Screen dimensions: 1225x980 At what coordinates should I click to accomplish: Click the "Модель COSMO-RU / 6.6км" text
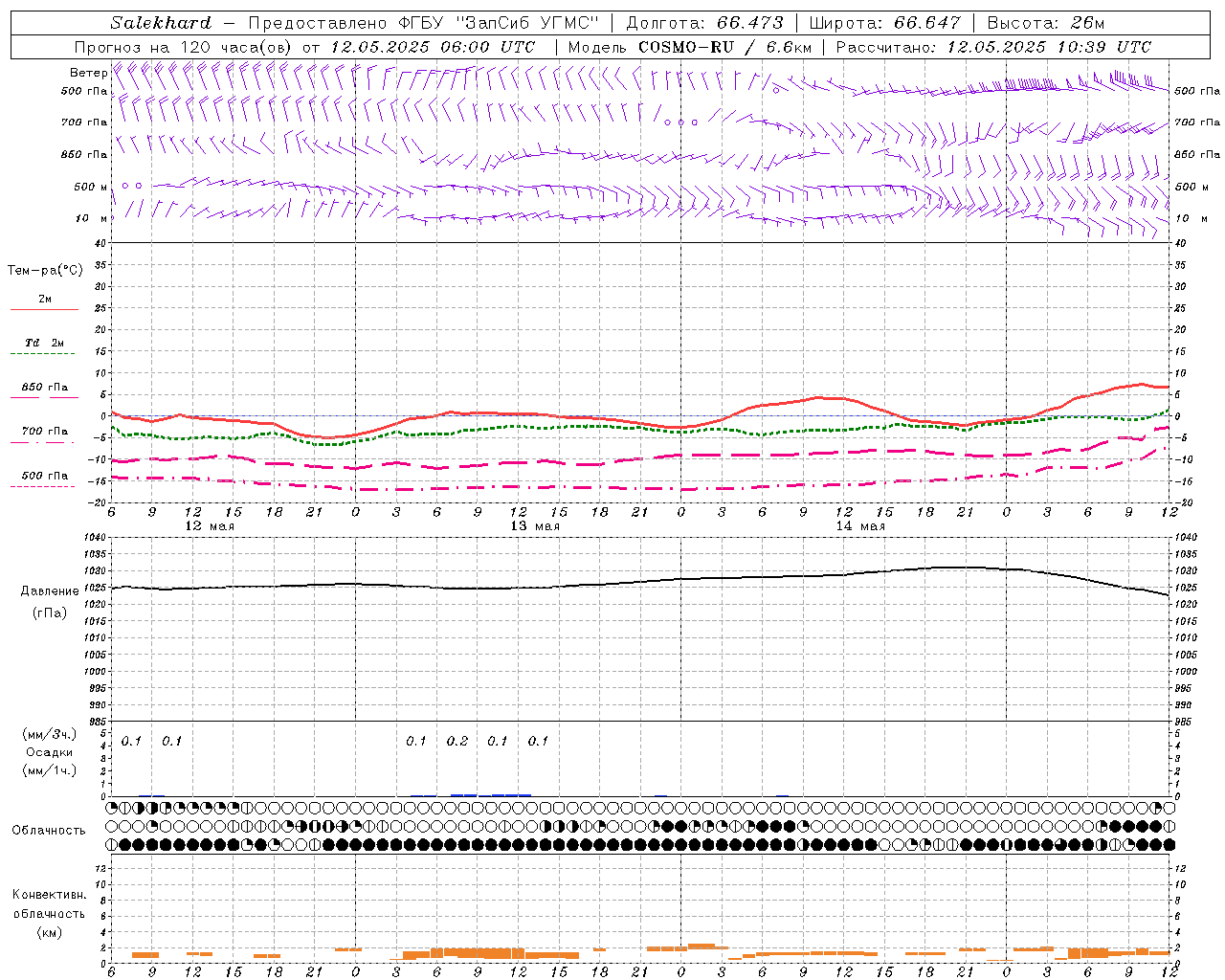click(x=689, y=47)
